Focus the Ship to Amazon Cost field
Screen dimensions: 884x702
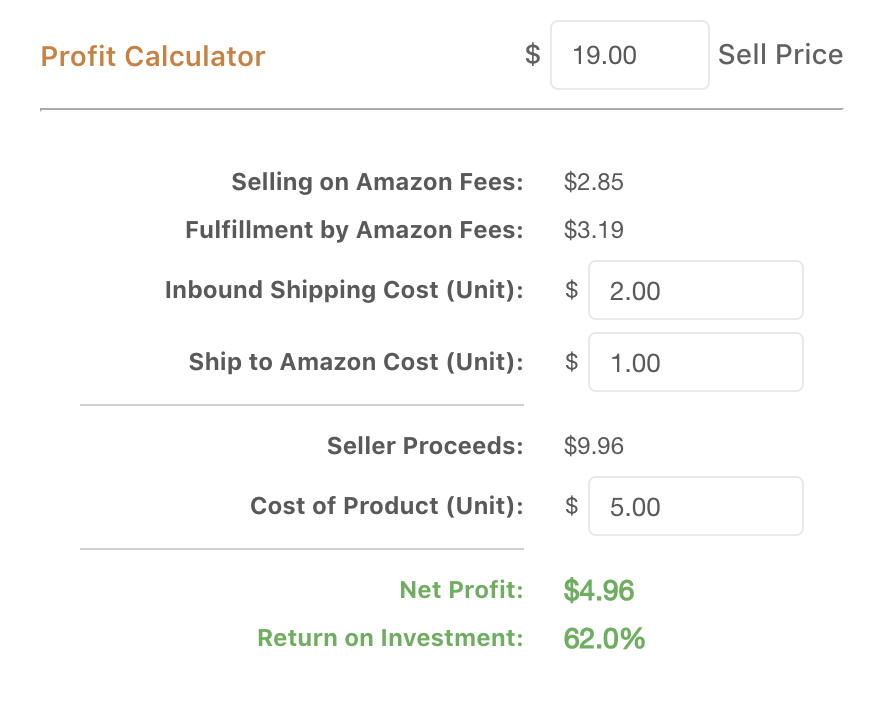pyautogui.click(x=695, y=363)
